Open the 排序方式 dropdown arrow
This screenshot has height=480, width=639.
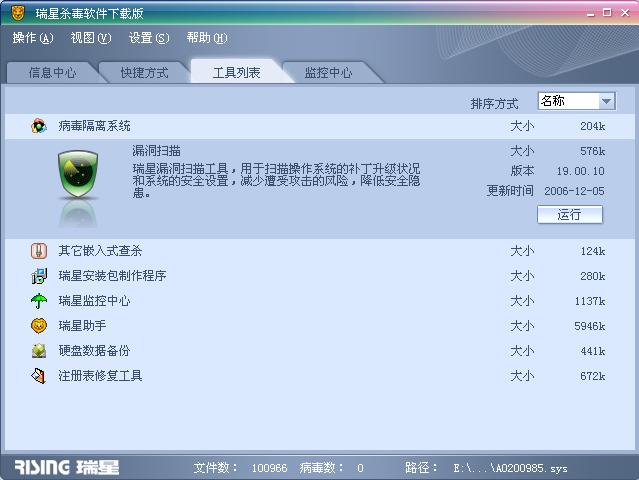tap(606, 101)
